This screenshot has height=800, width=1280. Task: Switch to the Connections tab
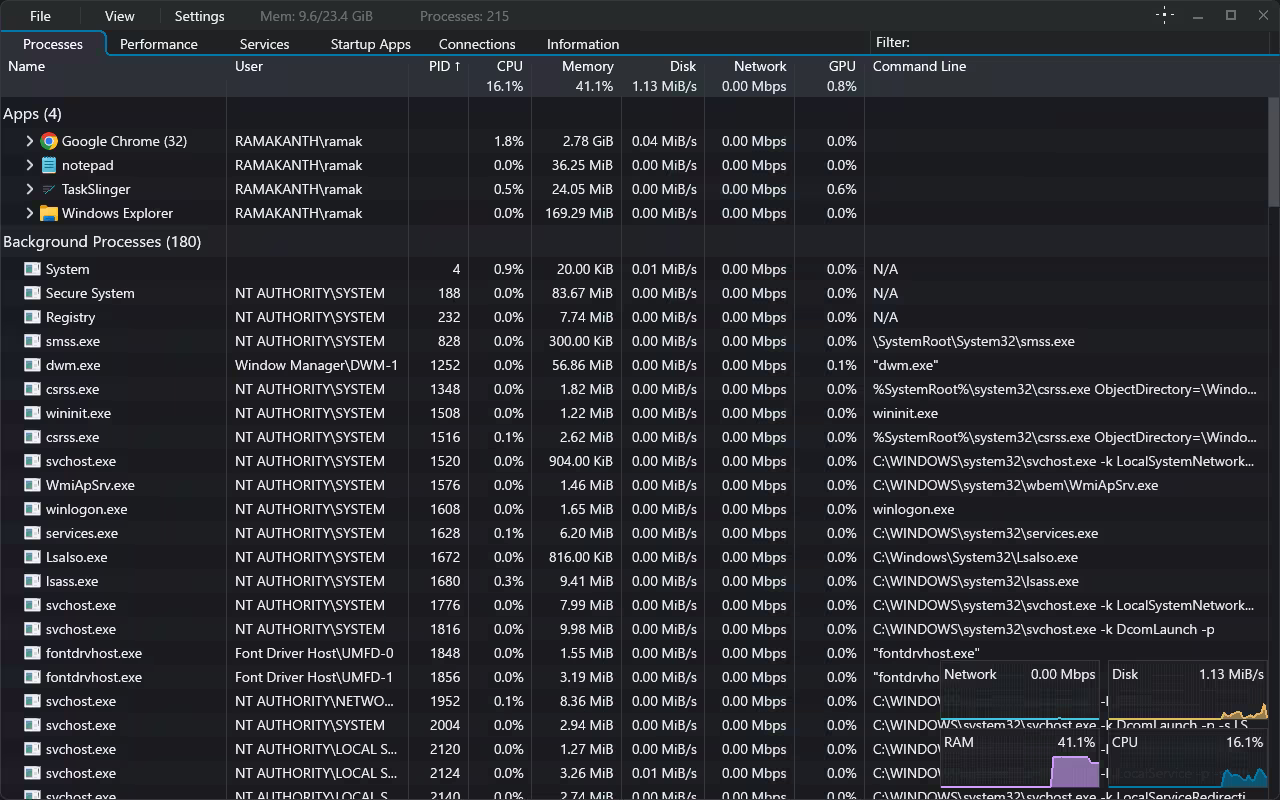coord(477,44)
